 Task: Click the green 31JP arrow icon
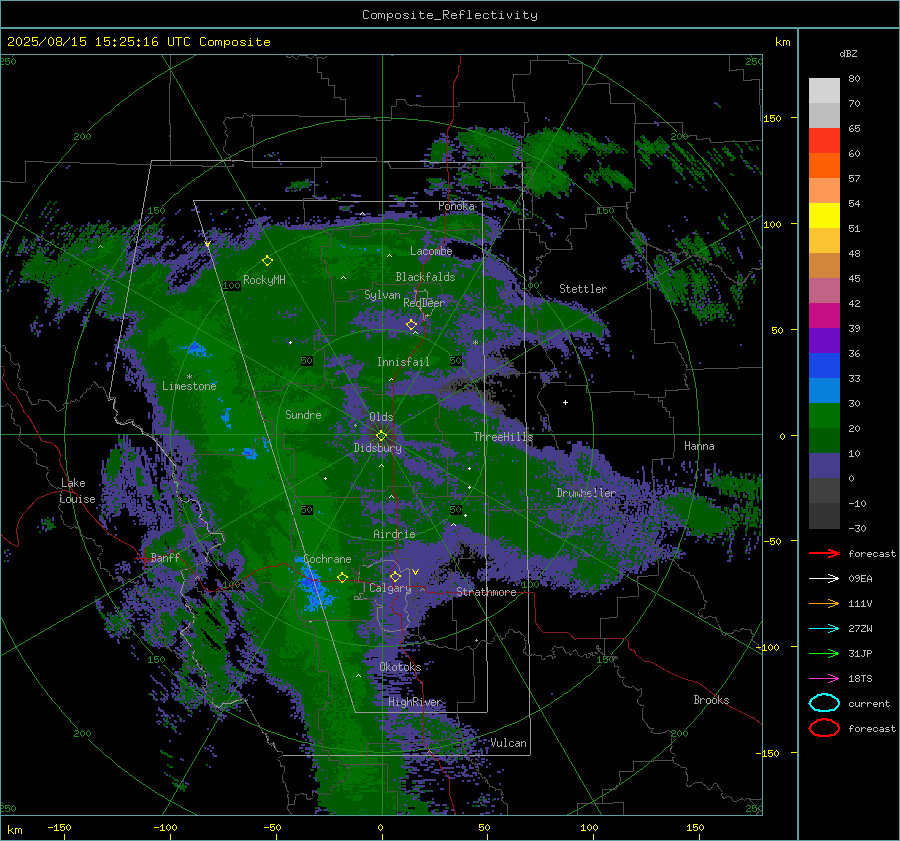click(x=824, y=653)
